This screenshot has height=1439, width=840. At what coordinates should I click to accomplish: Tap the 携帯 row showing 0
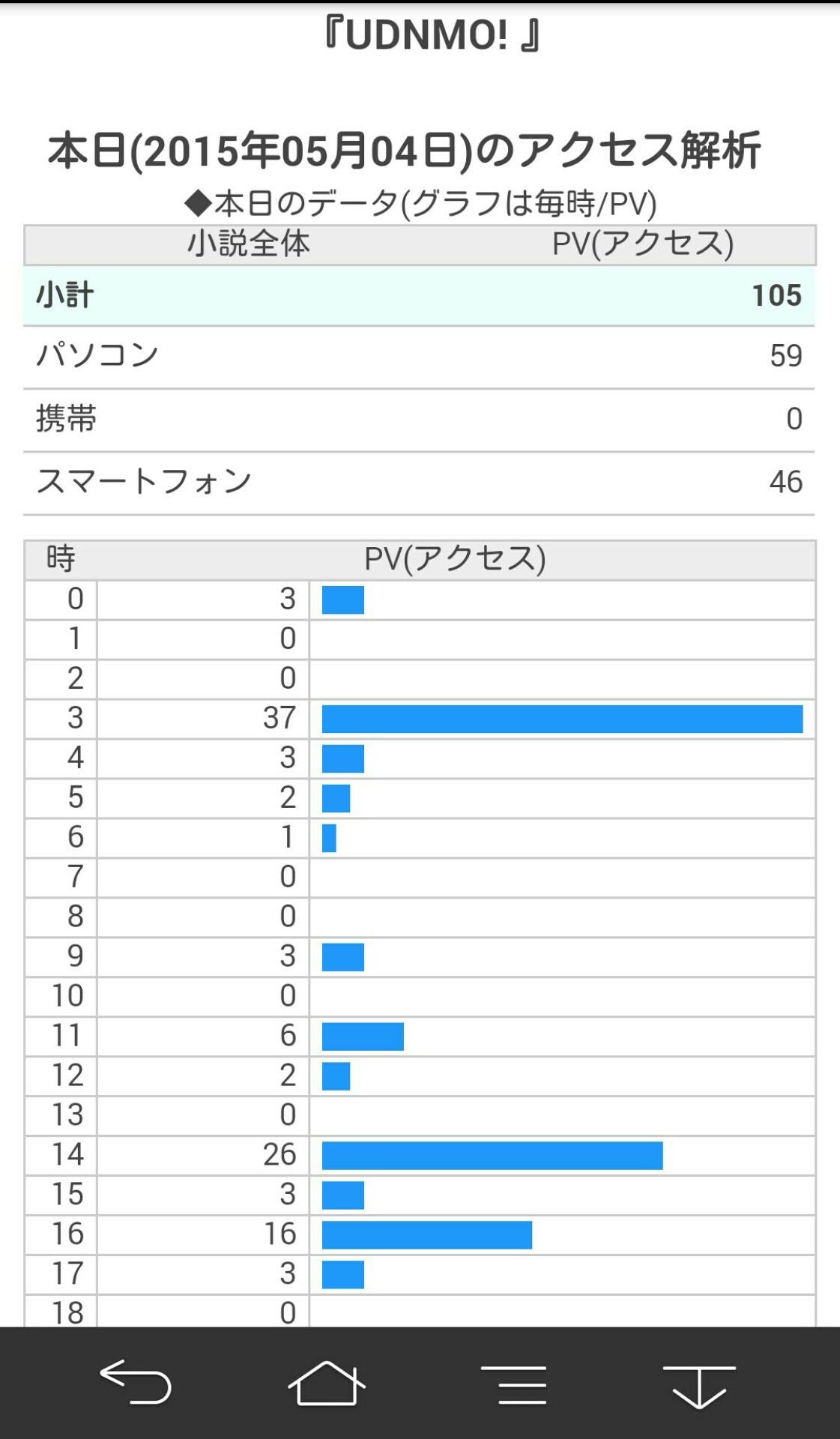pos(419,419)
